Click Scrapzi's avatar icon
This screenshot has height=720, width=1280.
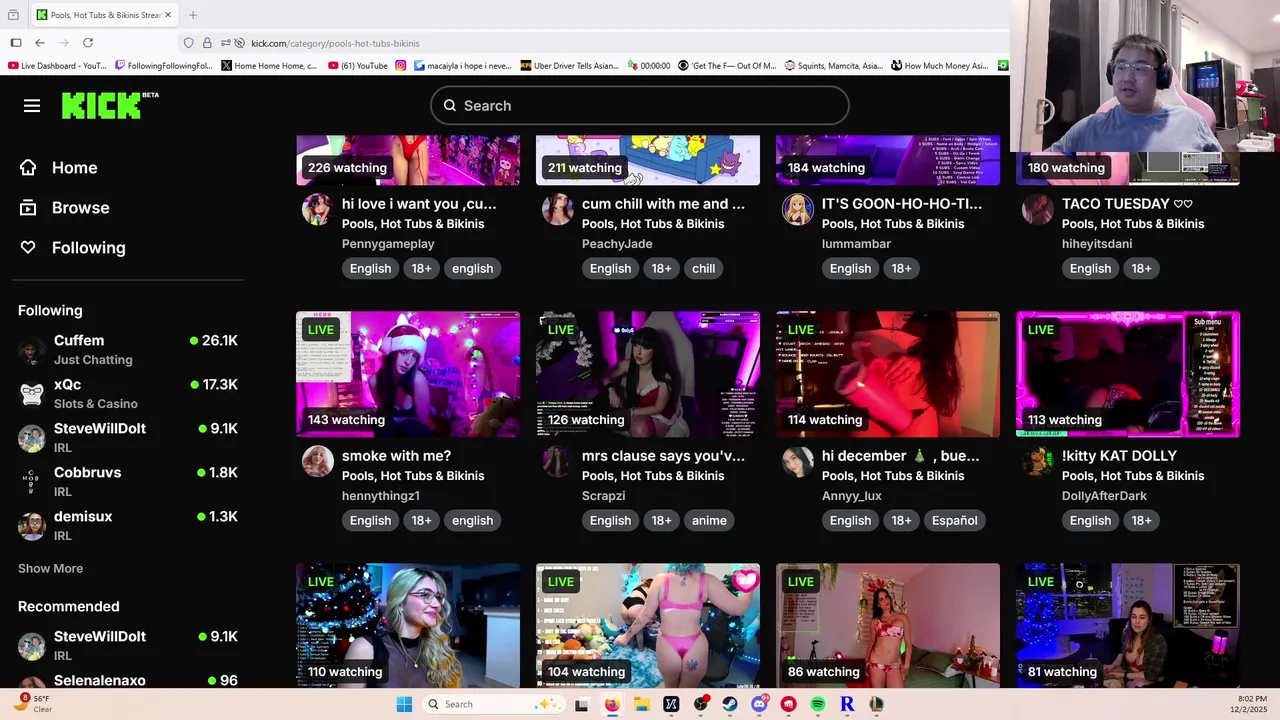tap(557, 461)
